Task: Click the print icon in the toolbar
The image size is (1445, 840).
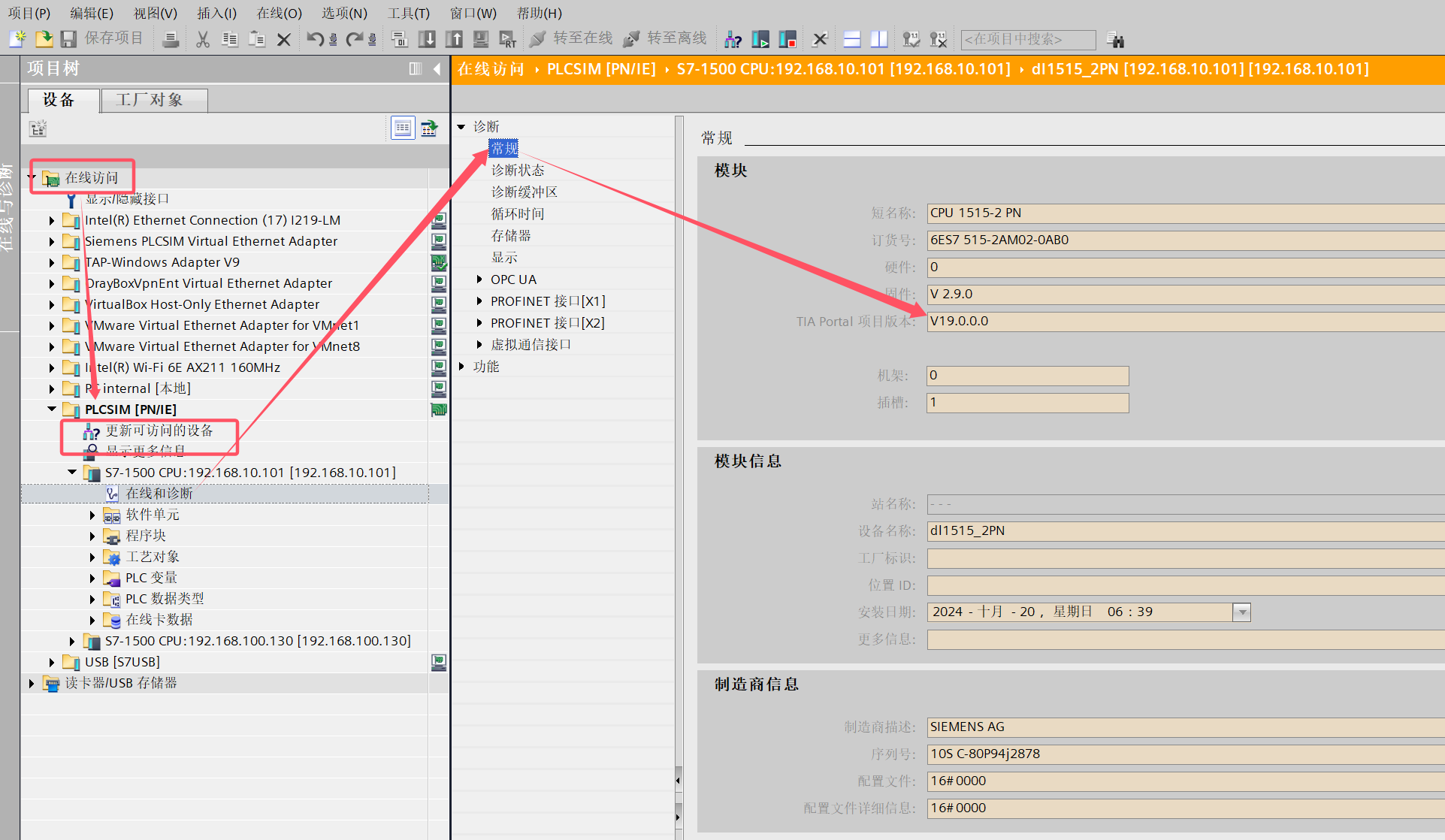Action: pyautogui.click(x=171, y=39)
